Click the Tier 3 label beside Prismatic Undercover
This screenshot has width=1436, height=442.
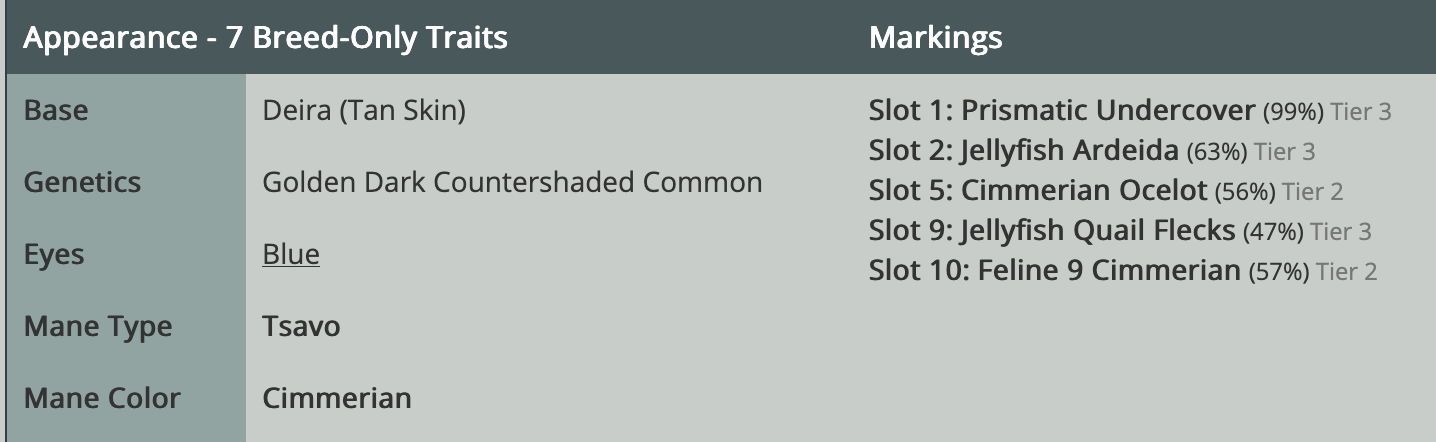pos(1361,111)
